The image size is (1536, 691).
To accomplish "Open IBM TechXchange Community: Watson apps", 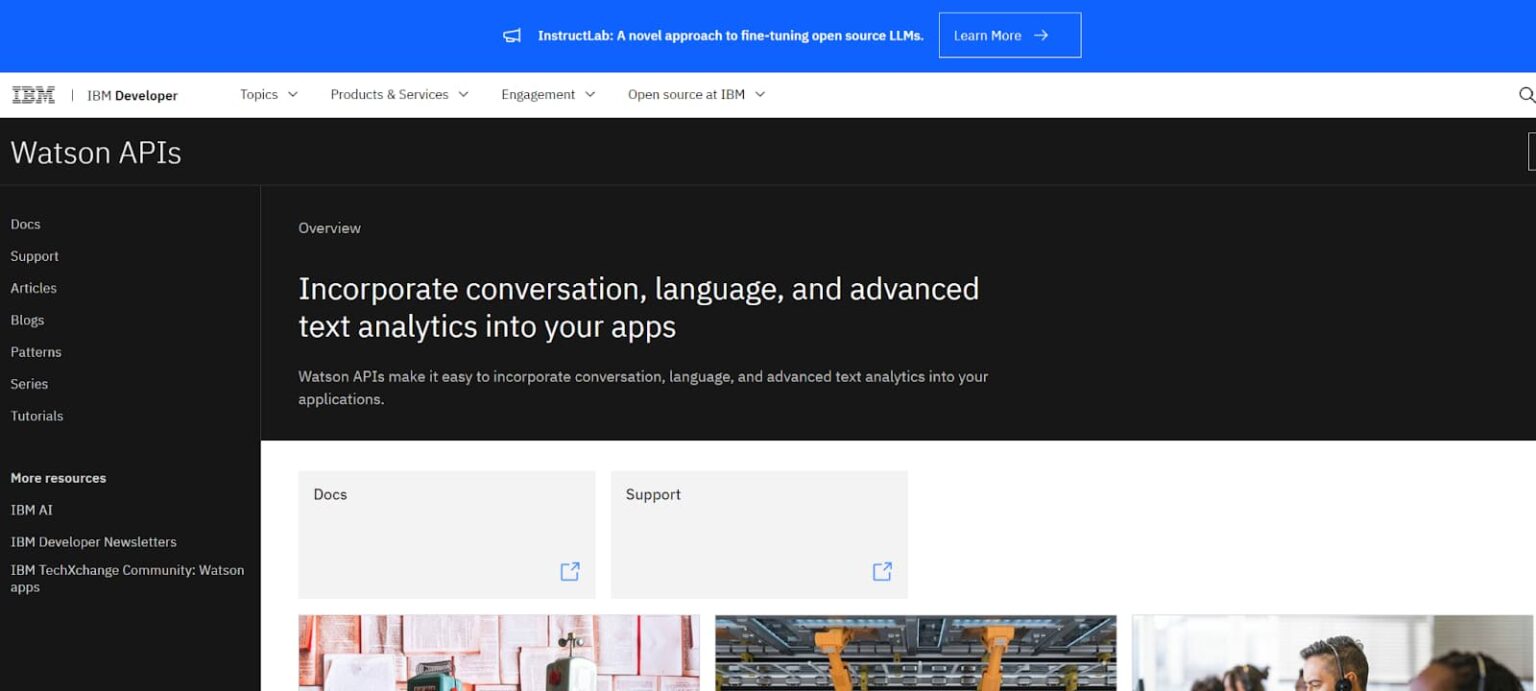I will pos(127,578).
